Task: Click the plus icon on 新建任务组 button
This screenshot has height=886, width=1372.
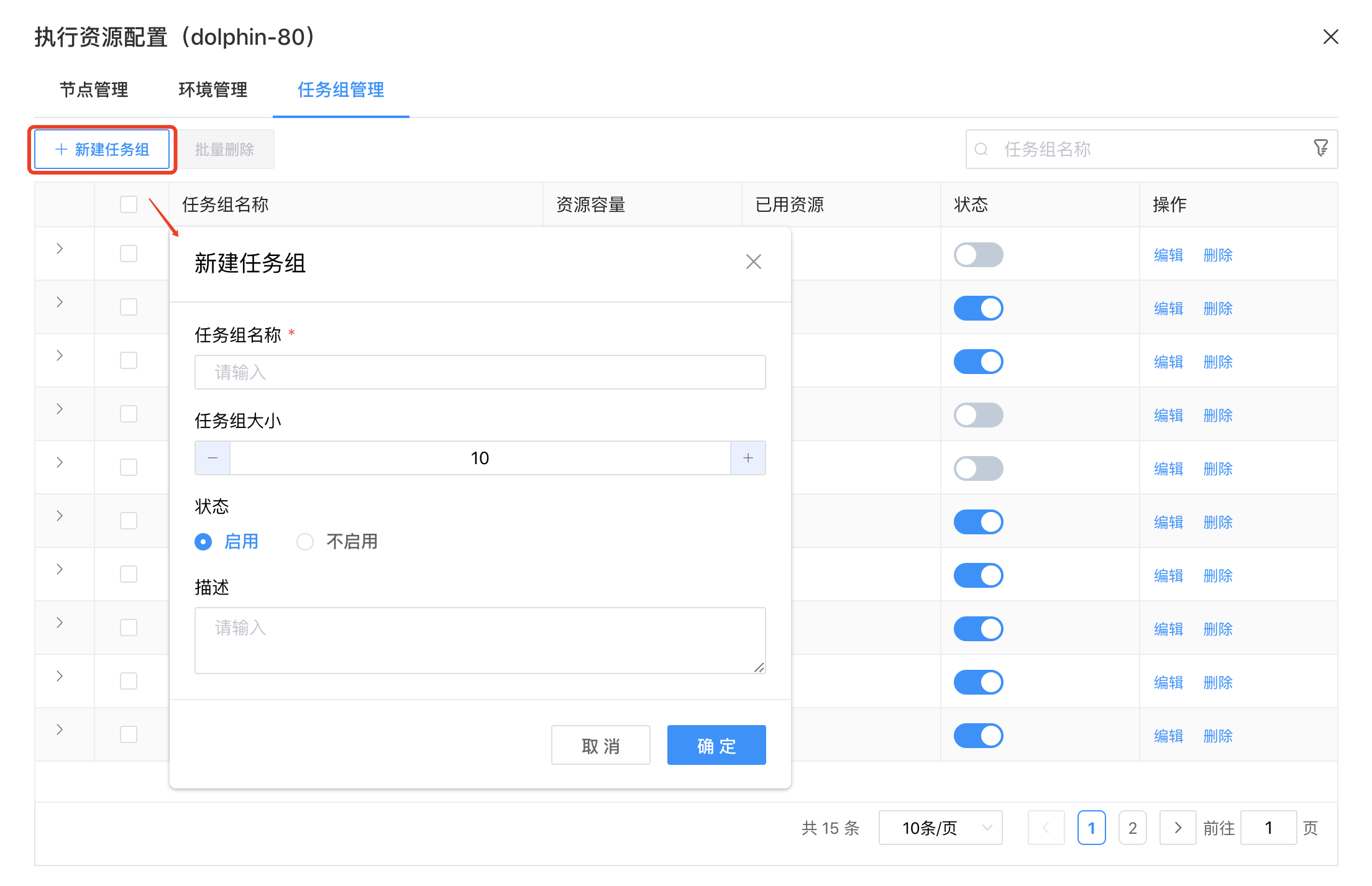Action: point(60,149)
